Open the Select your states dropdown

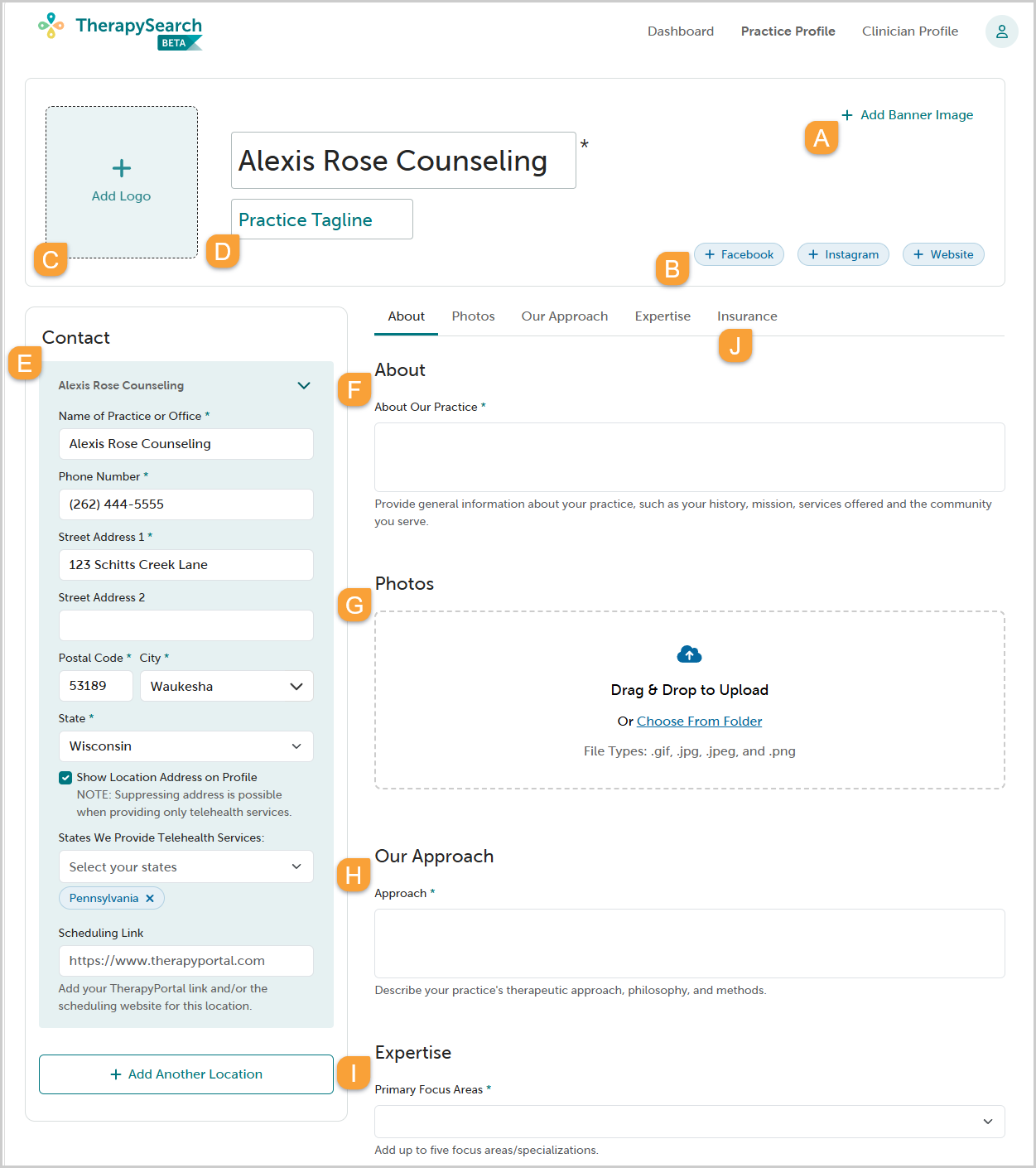click(186, 866)
